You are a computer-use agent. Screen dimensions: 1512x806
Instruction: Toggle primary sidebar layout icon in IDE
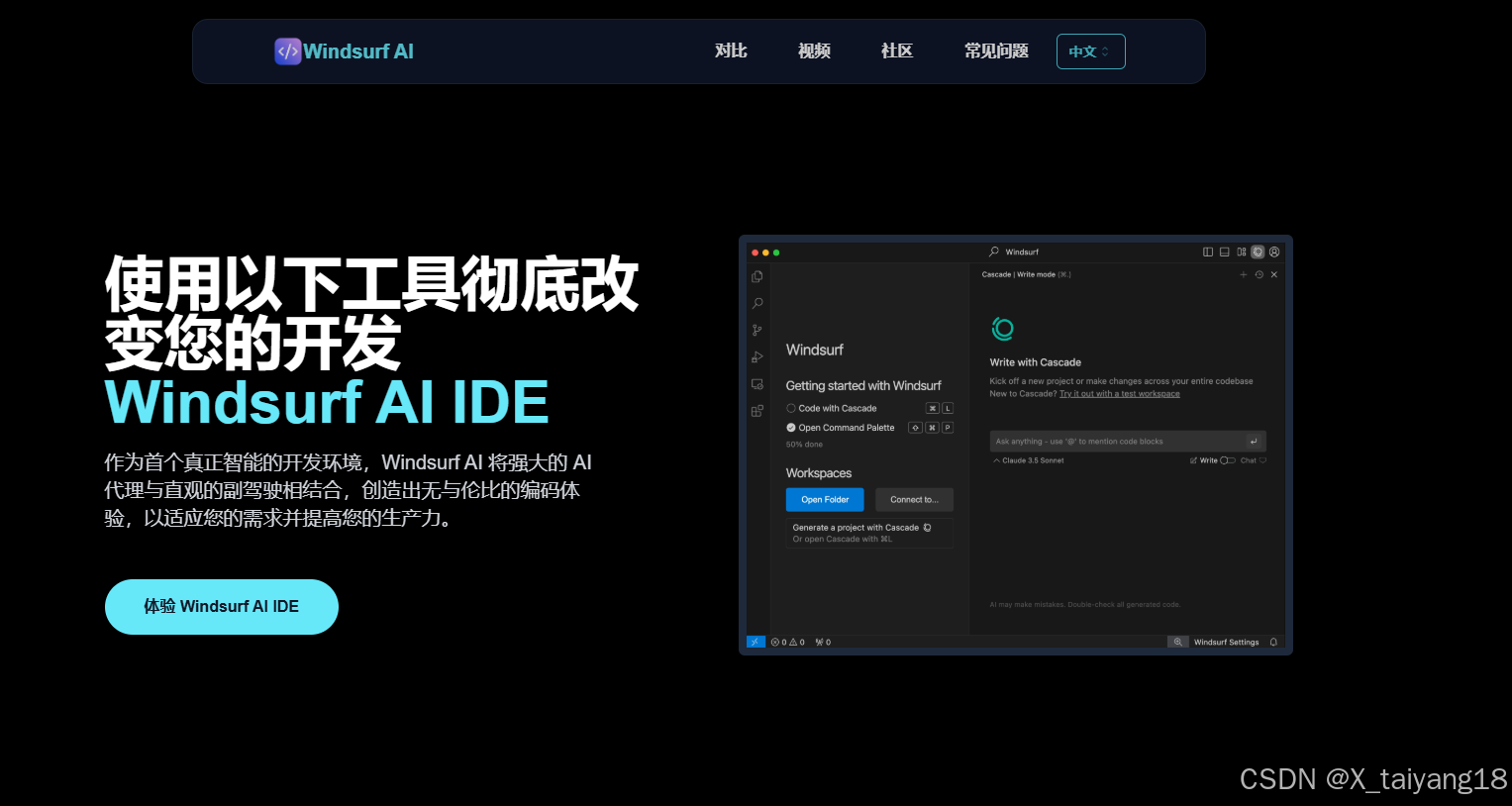[x=1208, y=252]
